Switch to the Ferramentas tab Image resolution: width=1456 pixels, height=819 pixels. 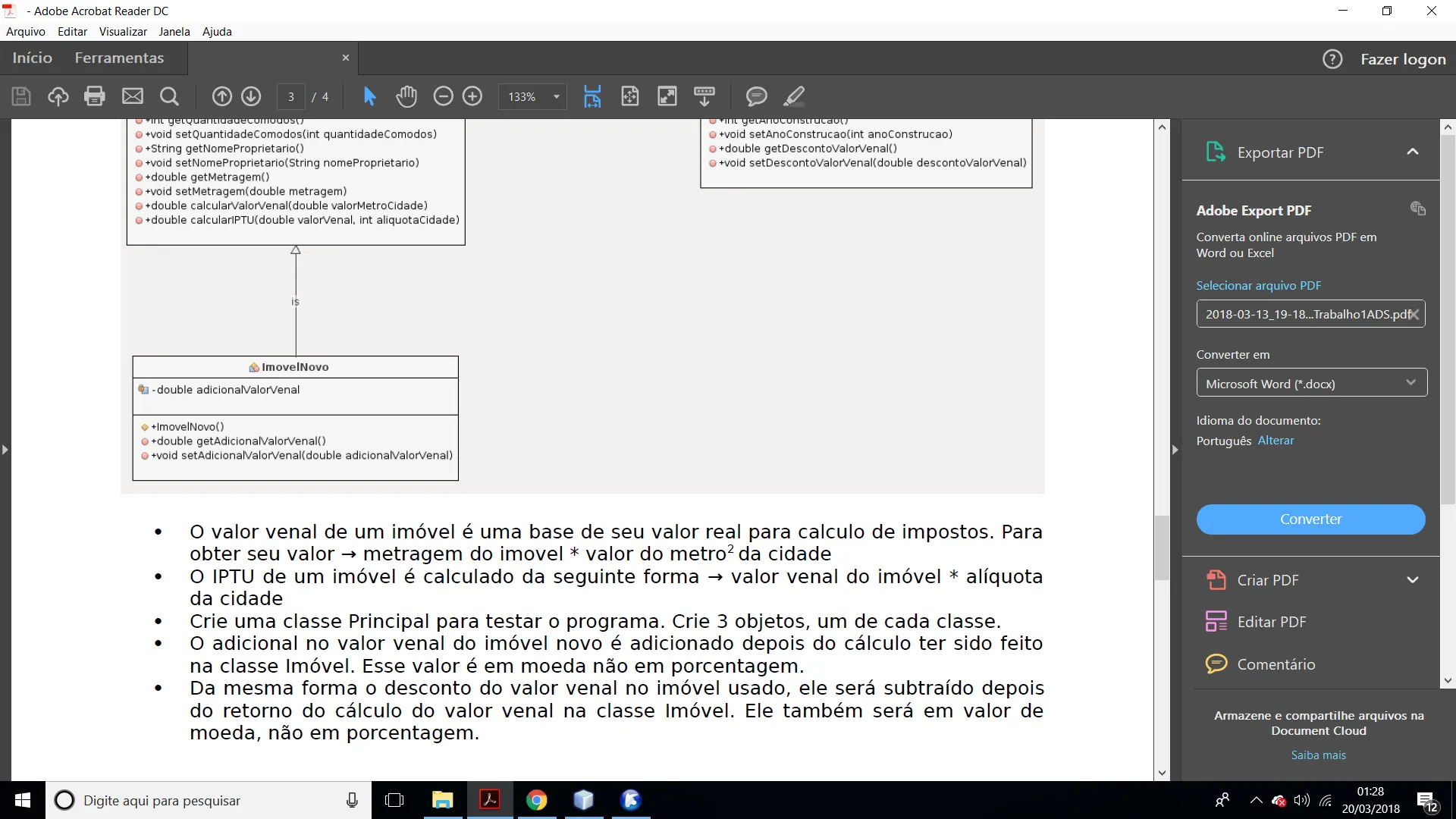tap(119, 58)
